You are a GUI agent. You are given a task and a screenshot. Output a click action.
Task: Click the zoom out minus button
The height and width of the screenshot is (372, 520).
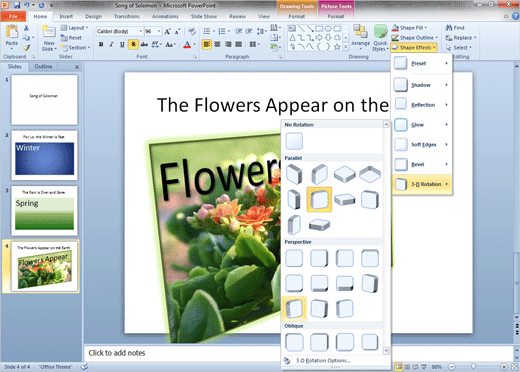click(x=451, y=367)
